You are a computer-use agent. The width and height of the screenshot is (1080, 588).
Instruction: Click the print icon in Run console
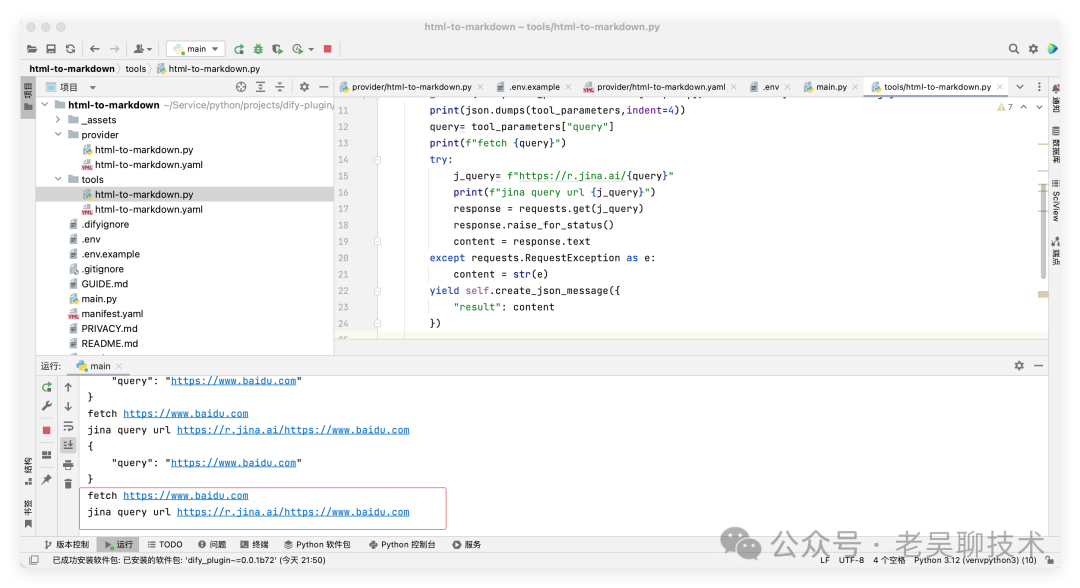(68, 465)
